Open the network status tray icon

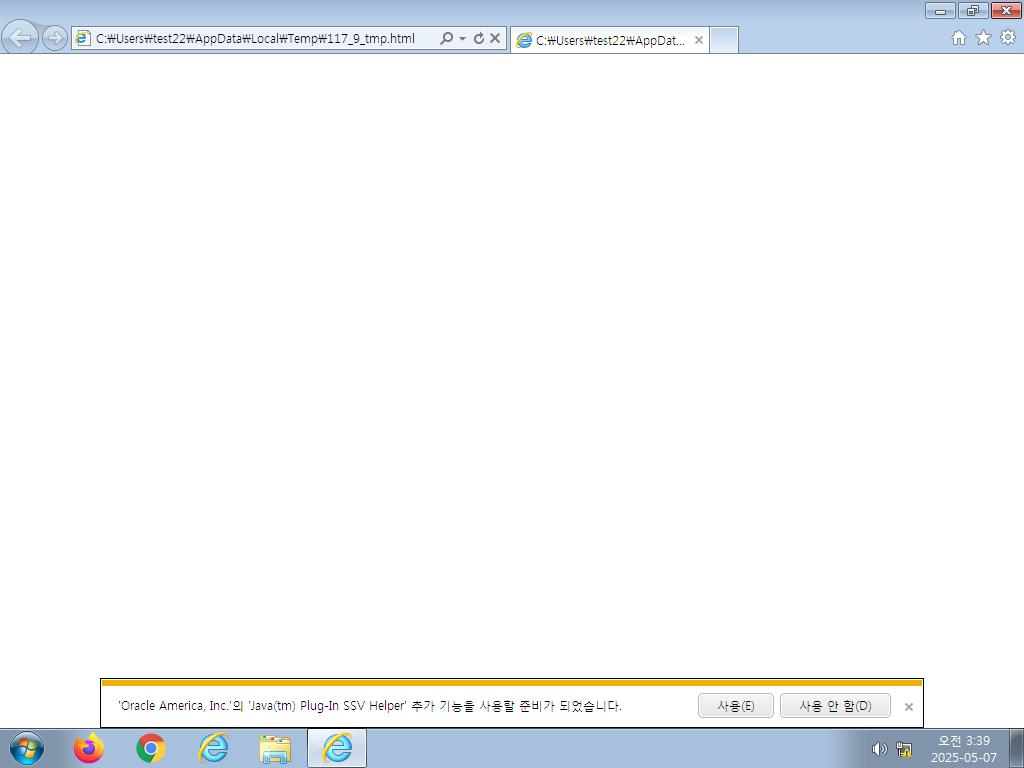click(904, 749)
